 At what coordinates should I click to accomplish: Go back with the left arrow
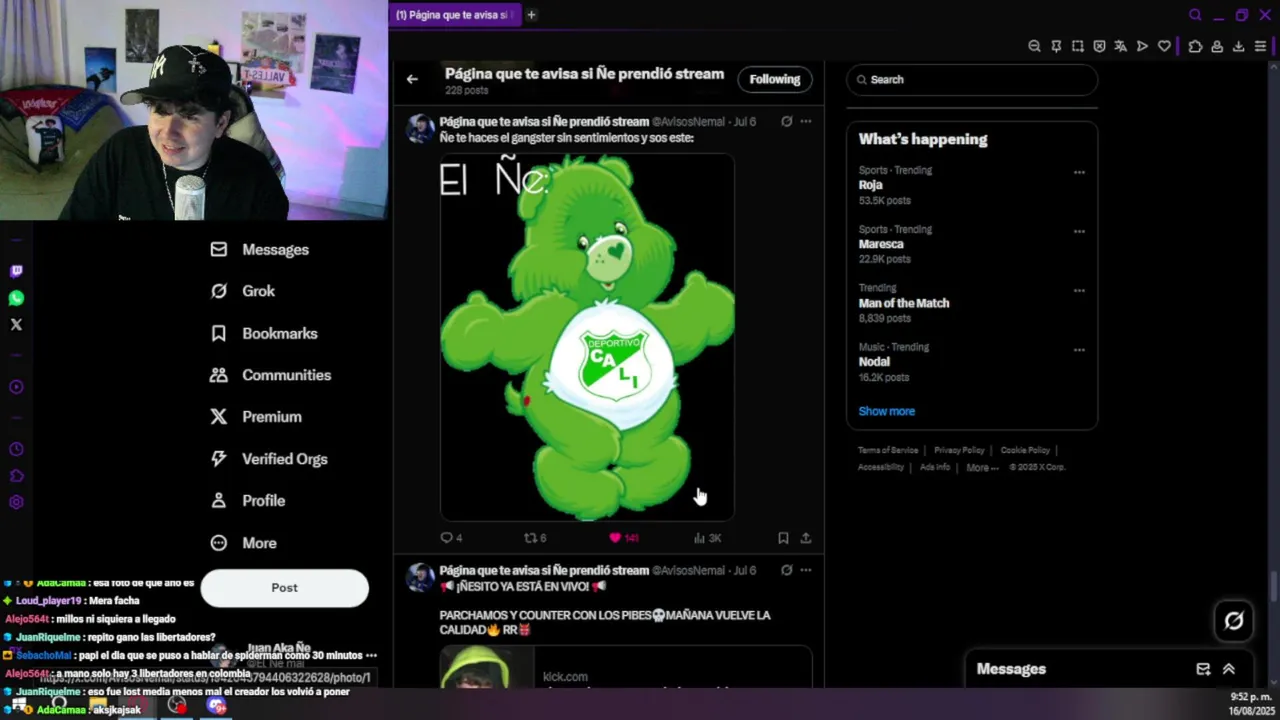(x=412, y=79)
